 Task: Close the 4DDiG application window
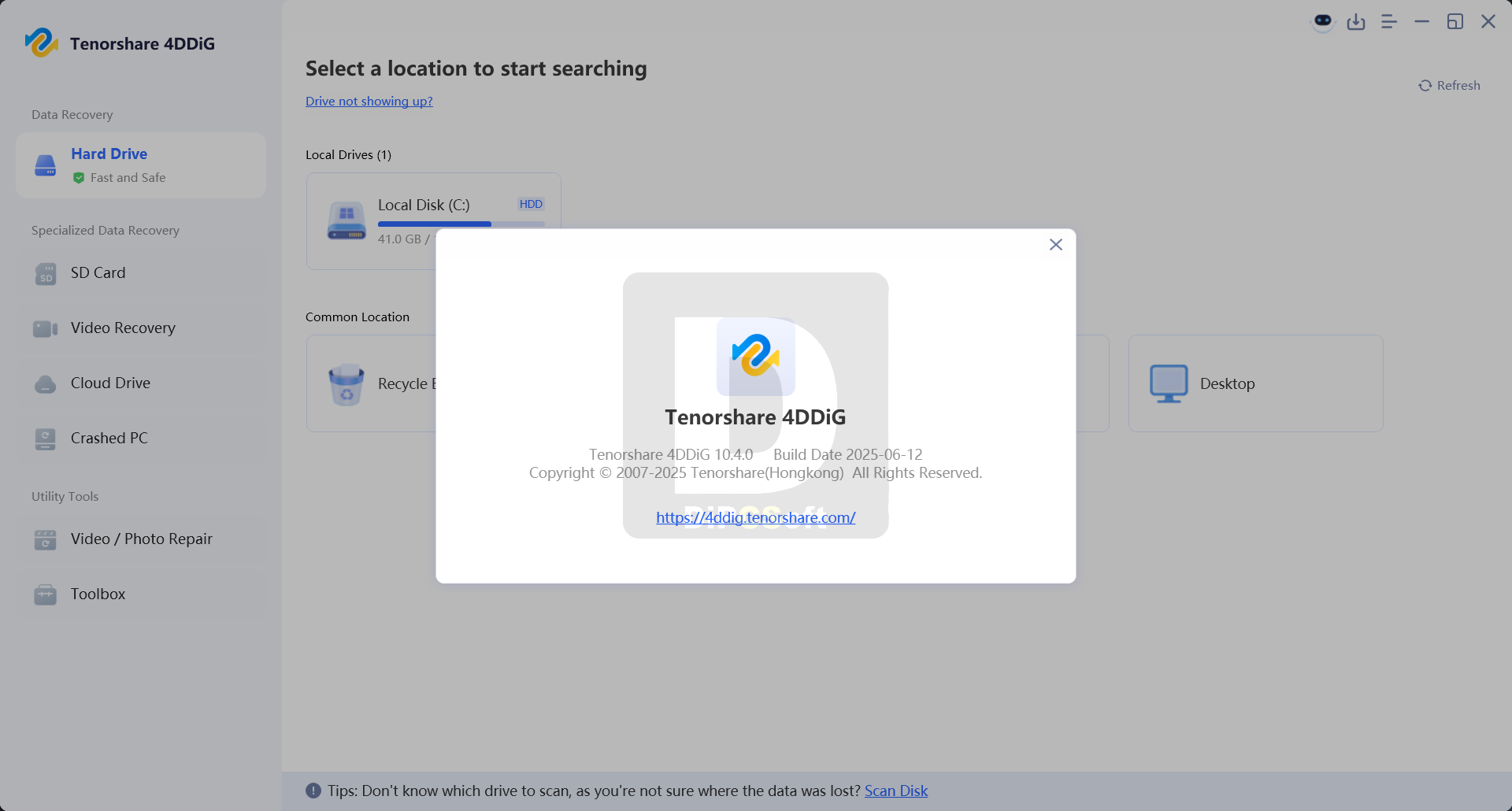pyautogui.click(x=1488, y=21)
